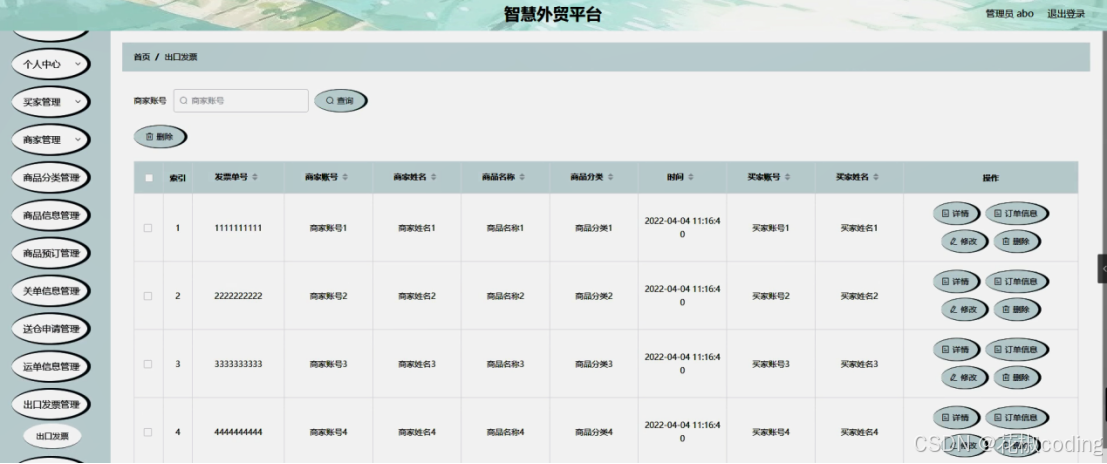Open 订单信息 for invoice 2222222222
This screenshot has width=1107, height=464.
1016,282
